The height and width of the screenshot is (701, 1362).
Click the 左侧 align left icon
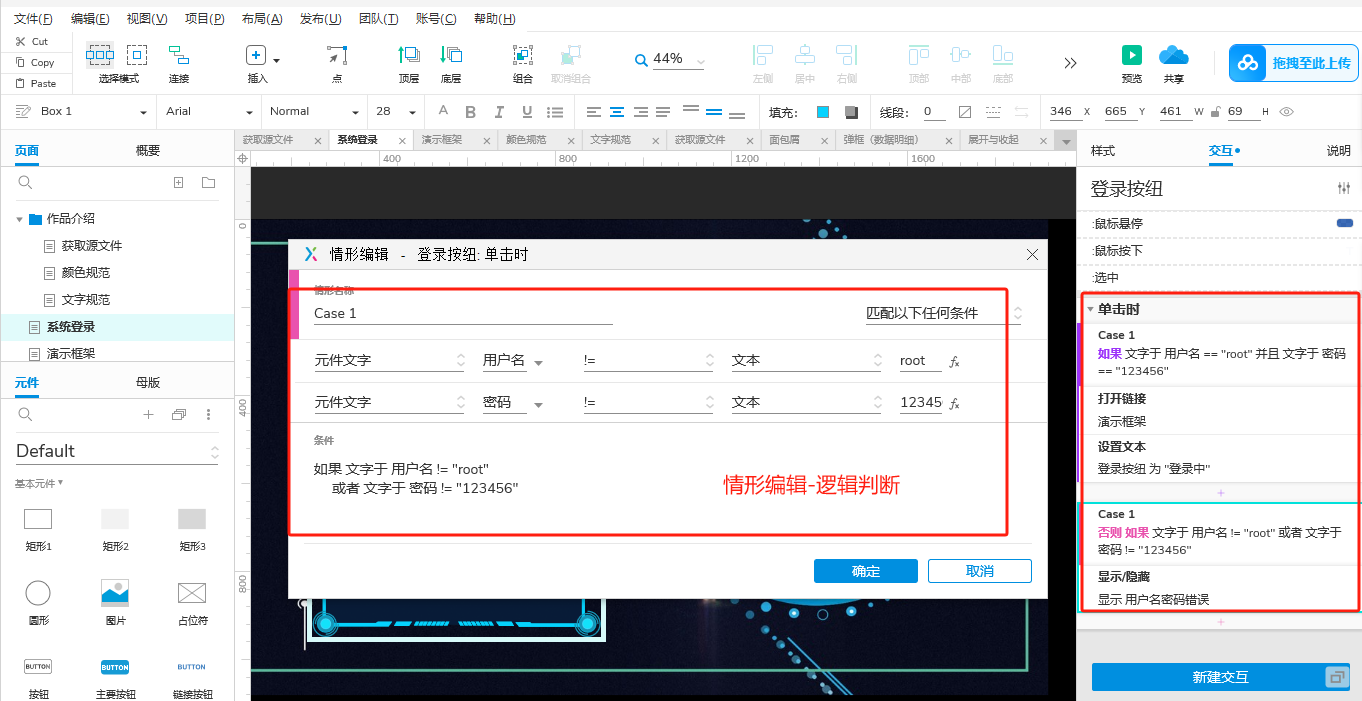(x=763, y=55)
